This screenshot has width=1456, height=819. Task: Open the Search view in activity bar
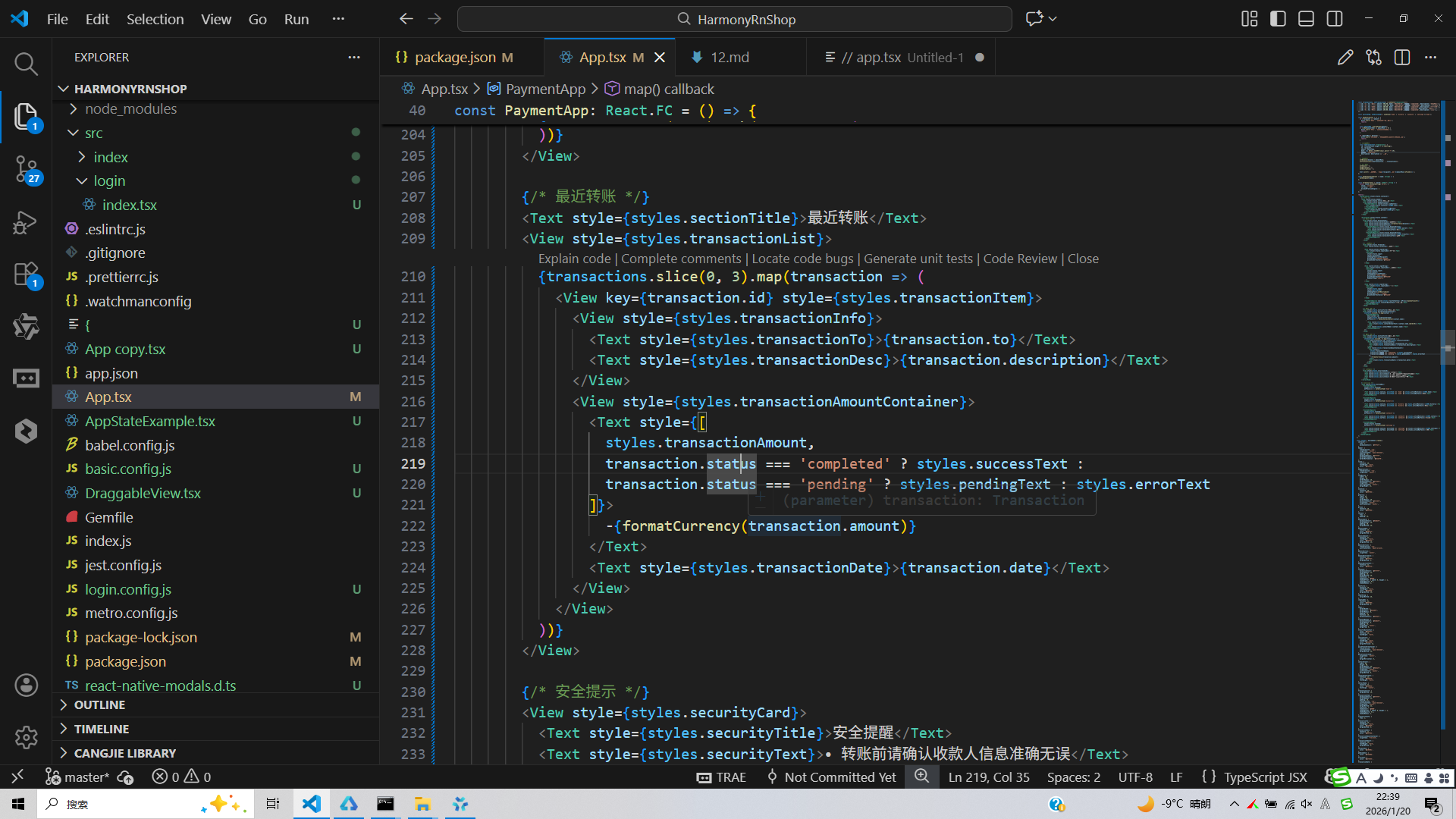(x=26, y=64)
